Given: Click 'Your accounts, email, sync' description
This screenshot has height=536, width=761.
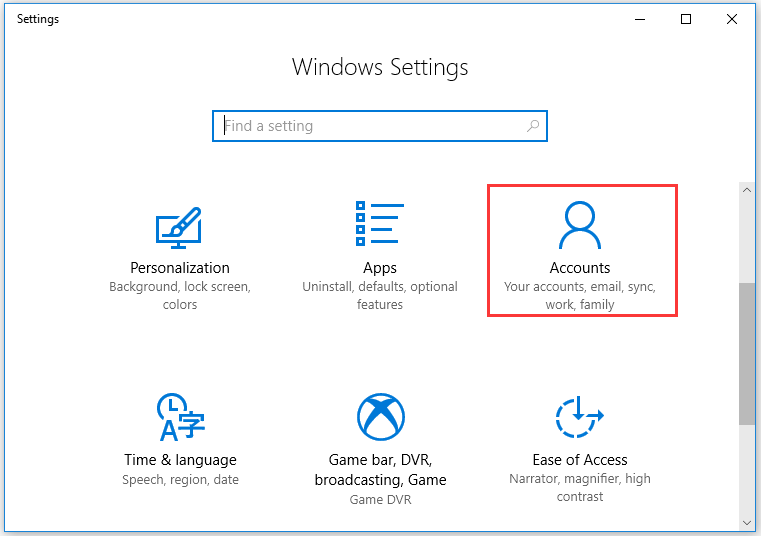Looking at the screenshot, I should [579, 295].
